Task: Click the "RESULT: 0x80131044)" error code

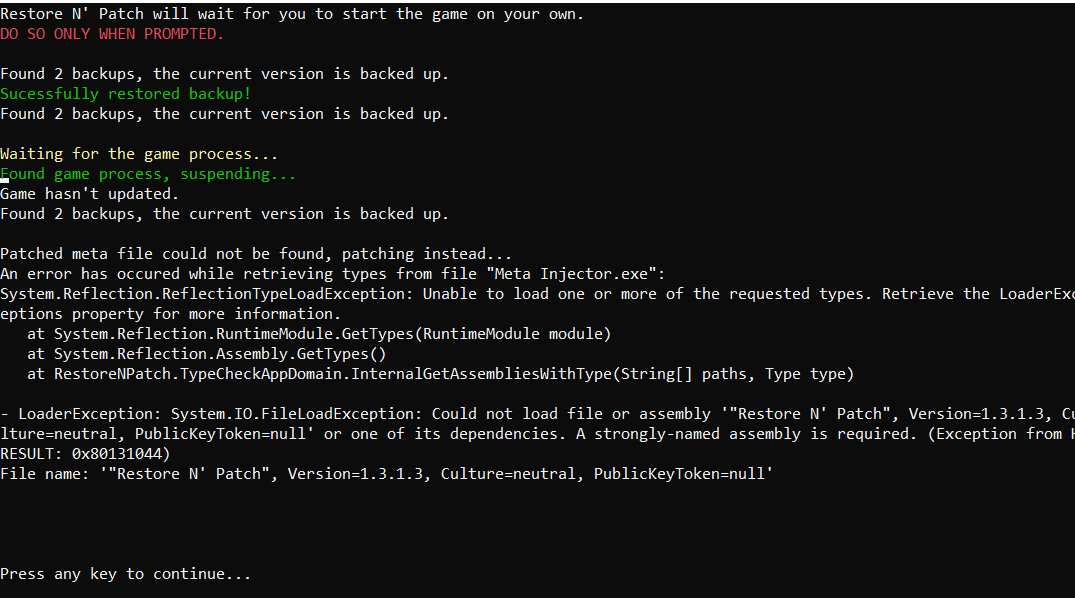Action: coord(85,454)
